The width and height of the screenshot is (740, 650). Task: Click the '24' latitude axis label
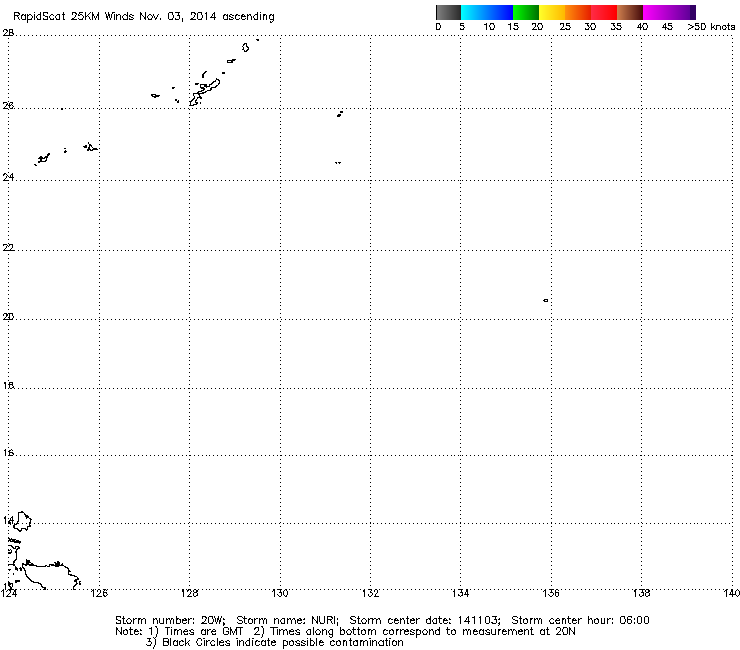(8, 177)
